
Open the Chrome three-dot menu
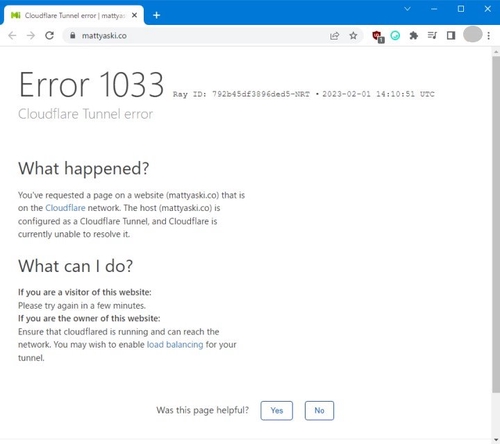[x=489, y=36]
